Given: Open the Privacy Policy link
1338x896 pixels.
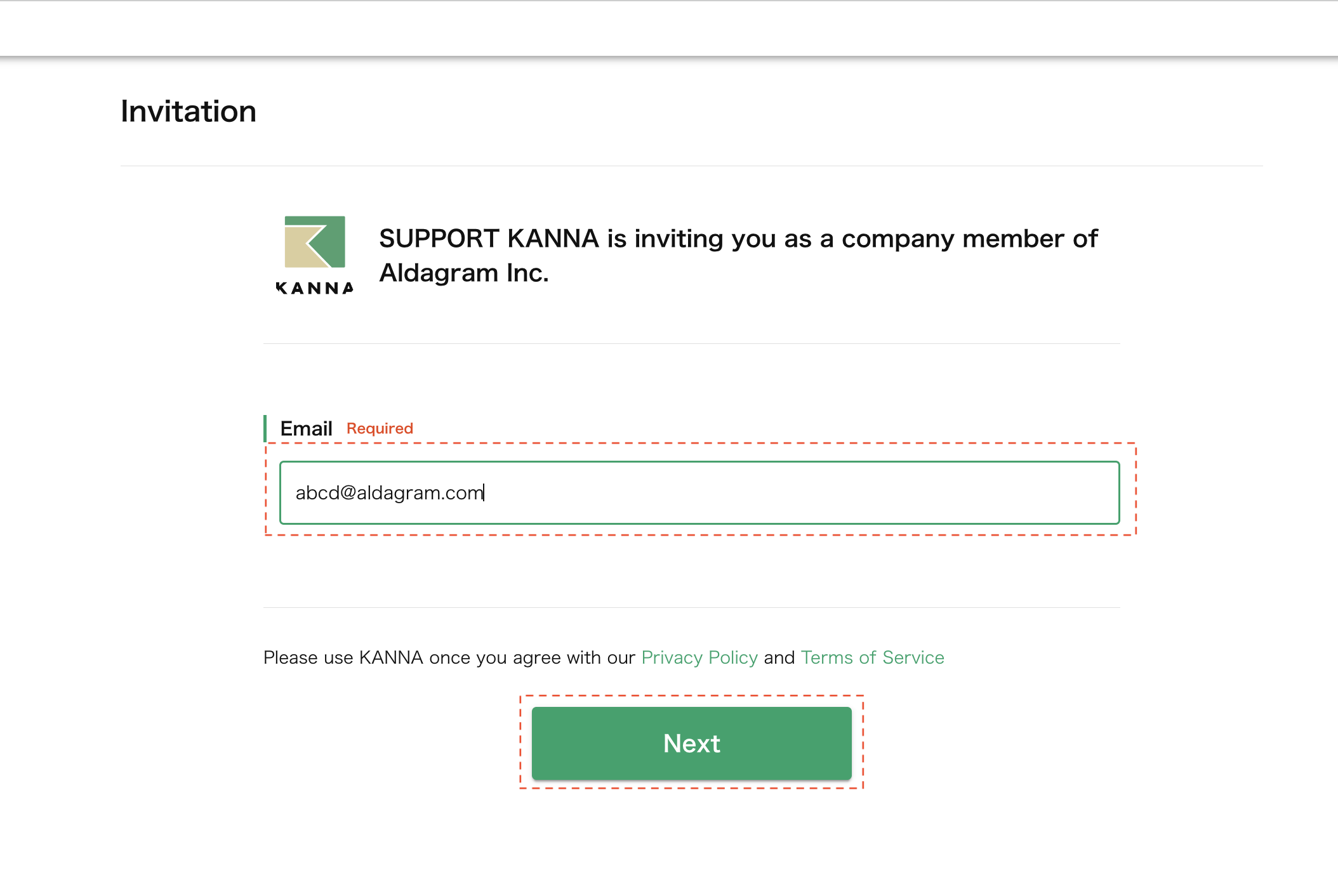Looking at the screenshot, I should pos(699,657).
